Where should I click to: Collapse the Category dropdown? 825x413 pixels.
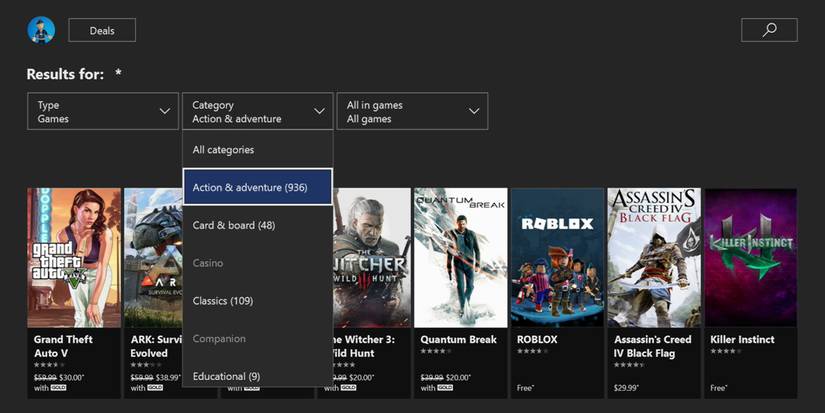point(258,111)
